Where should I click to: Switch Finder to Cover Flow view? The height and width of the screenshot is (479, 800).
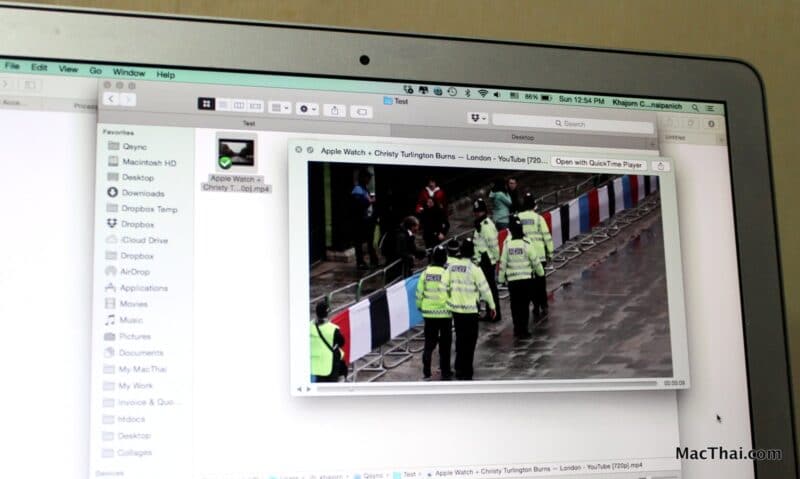(255, 105)
